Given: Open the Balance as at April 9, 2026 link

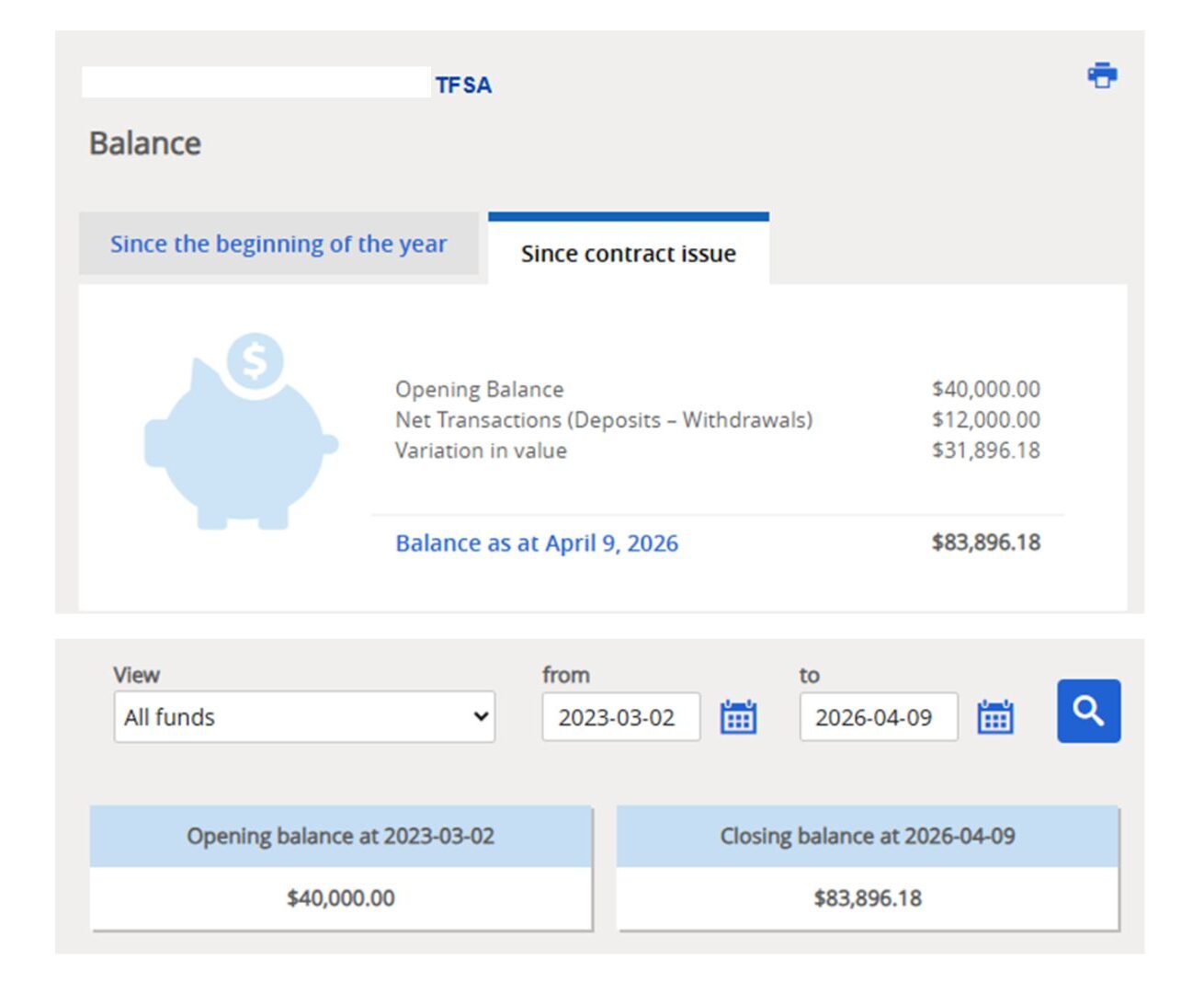Looking at the screenshot, I should (537, 543).
